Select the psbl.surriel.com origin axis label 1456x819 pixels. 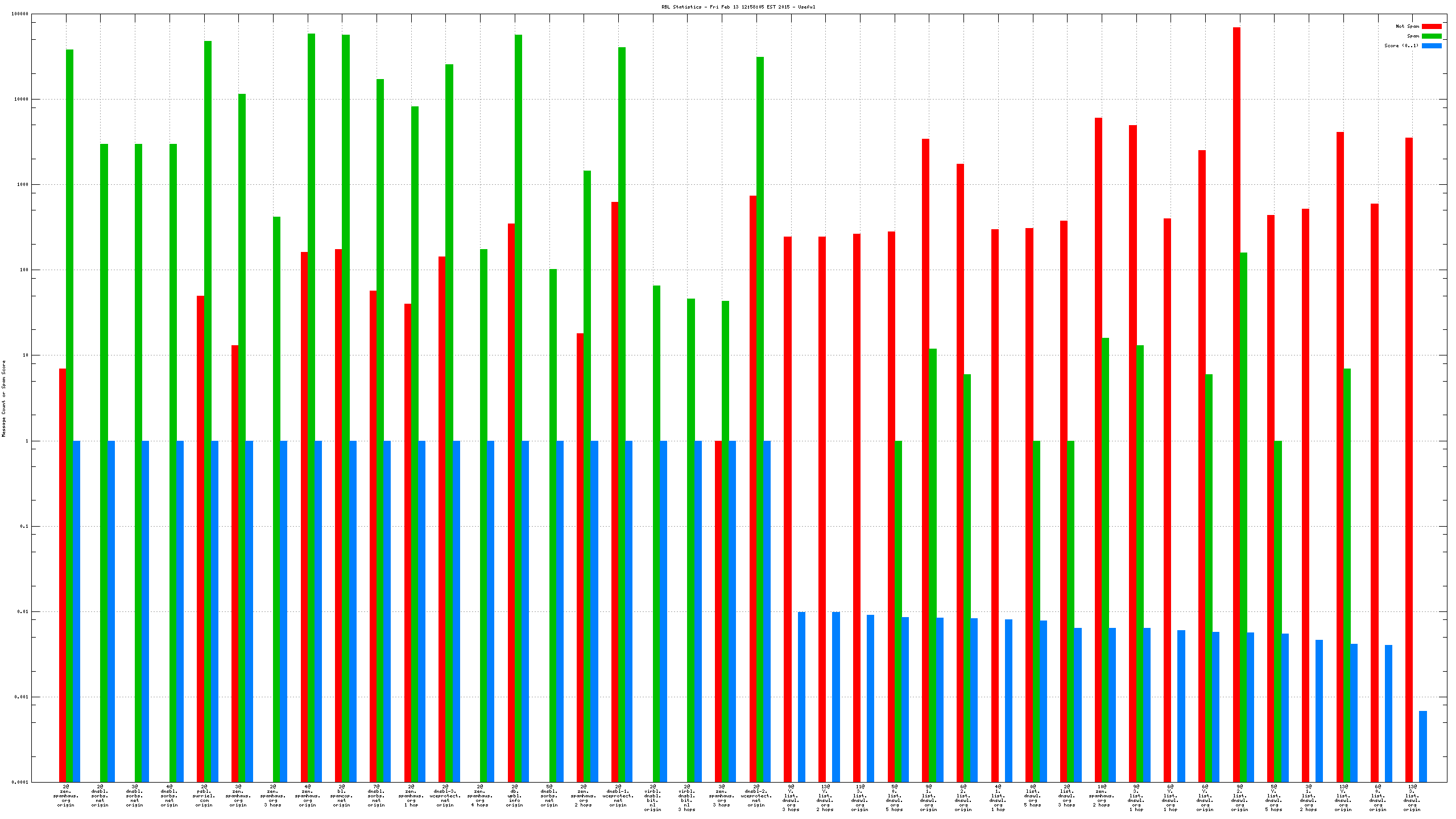pyautogui.click(x=204, y=796)
